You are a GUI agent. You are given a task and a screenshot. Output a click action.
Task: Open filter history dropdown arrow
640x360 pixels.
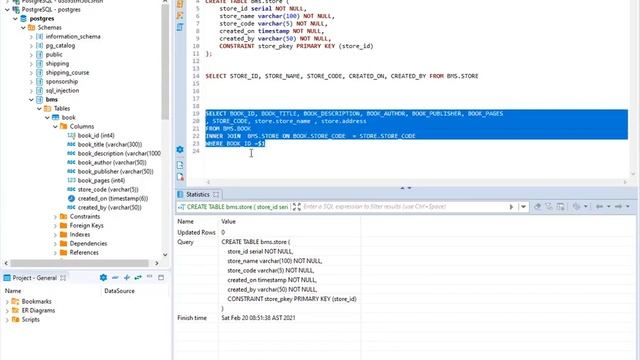pos(523,207)
